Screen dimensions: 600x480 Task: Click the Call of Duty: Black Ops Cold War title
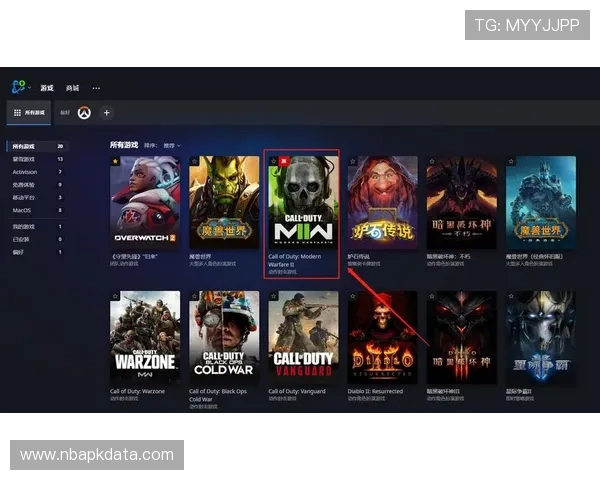[222, 394]
